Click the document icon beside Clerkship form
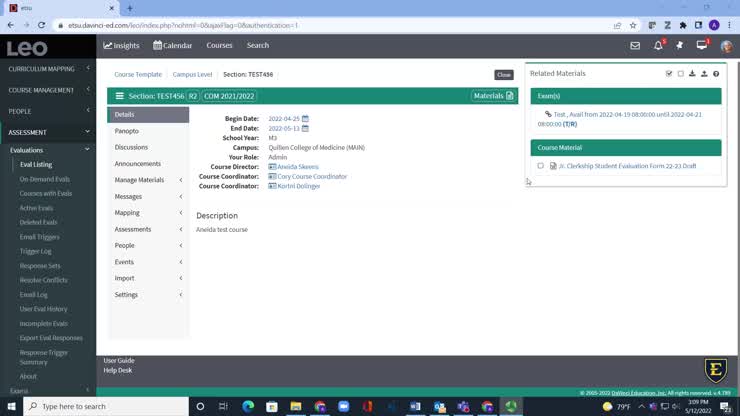The height and width of the screenshot is (416, 740). (553, 166)
